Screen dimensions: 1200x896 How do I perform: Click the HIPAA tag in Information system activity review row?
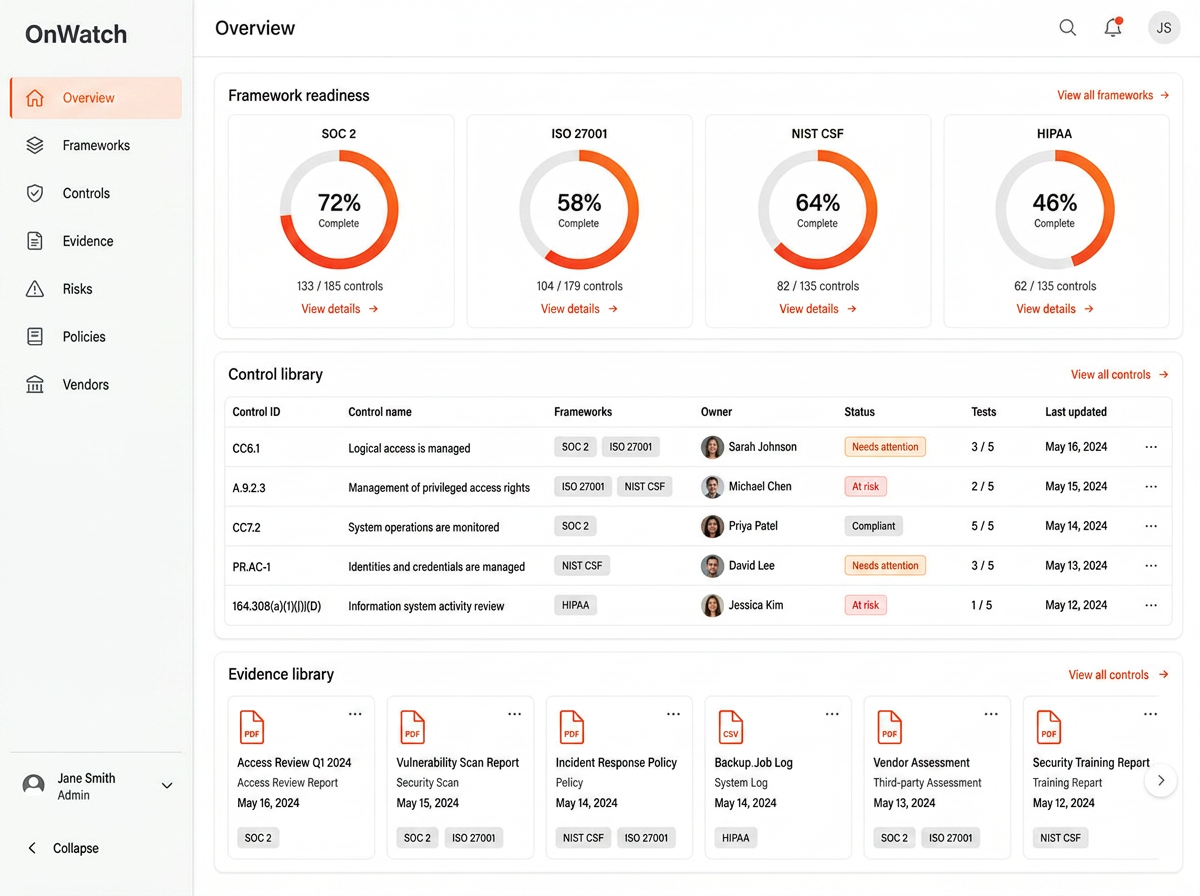(x=576, y=605)
